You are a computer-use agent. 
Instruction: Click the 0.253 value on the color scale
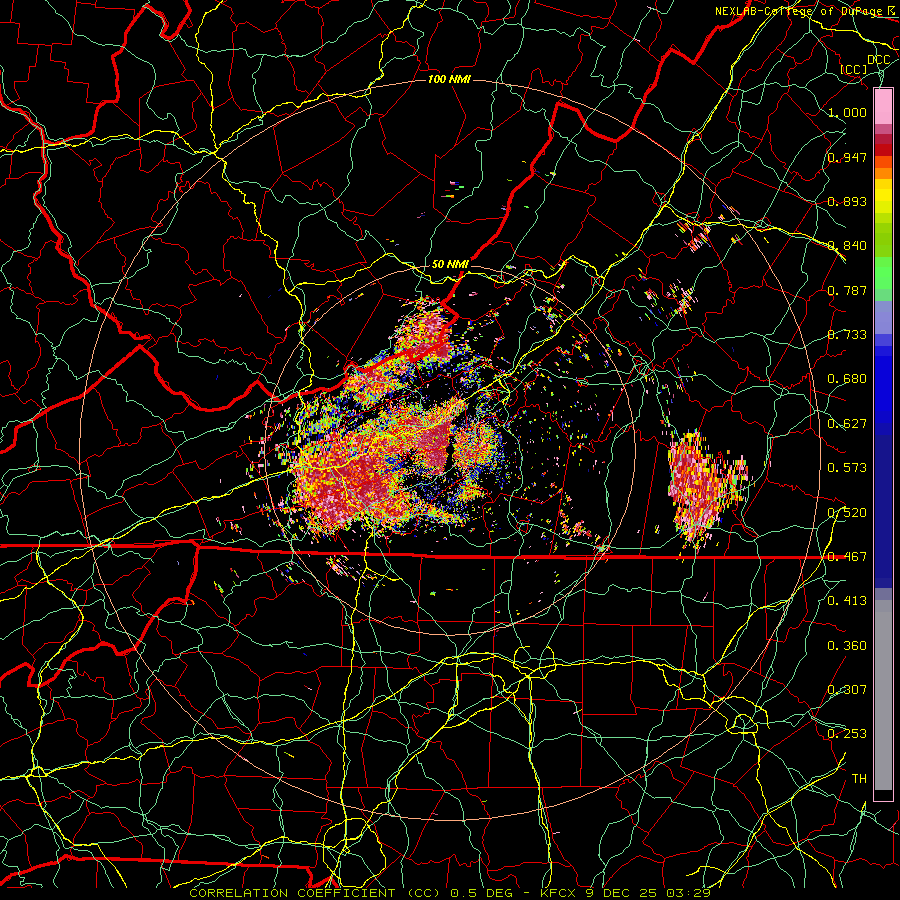coord(847,734)
